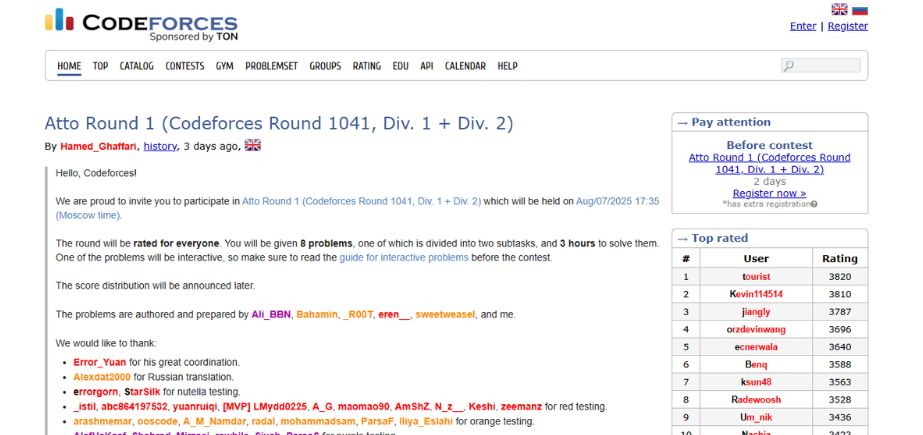Click the Codeforces logo

coord(141,25)
